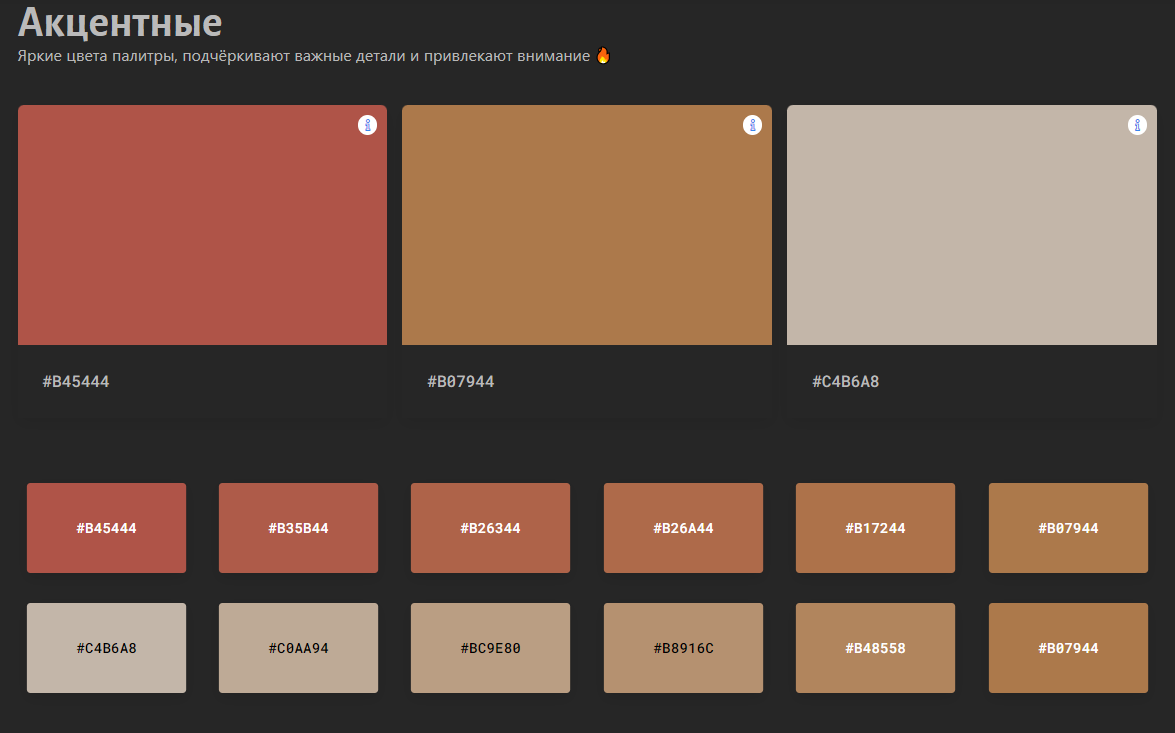
Task: Pick the small #B45444 gradient swatch
Action: click(106, 528)
